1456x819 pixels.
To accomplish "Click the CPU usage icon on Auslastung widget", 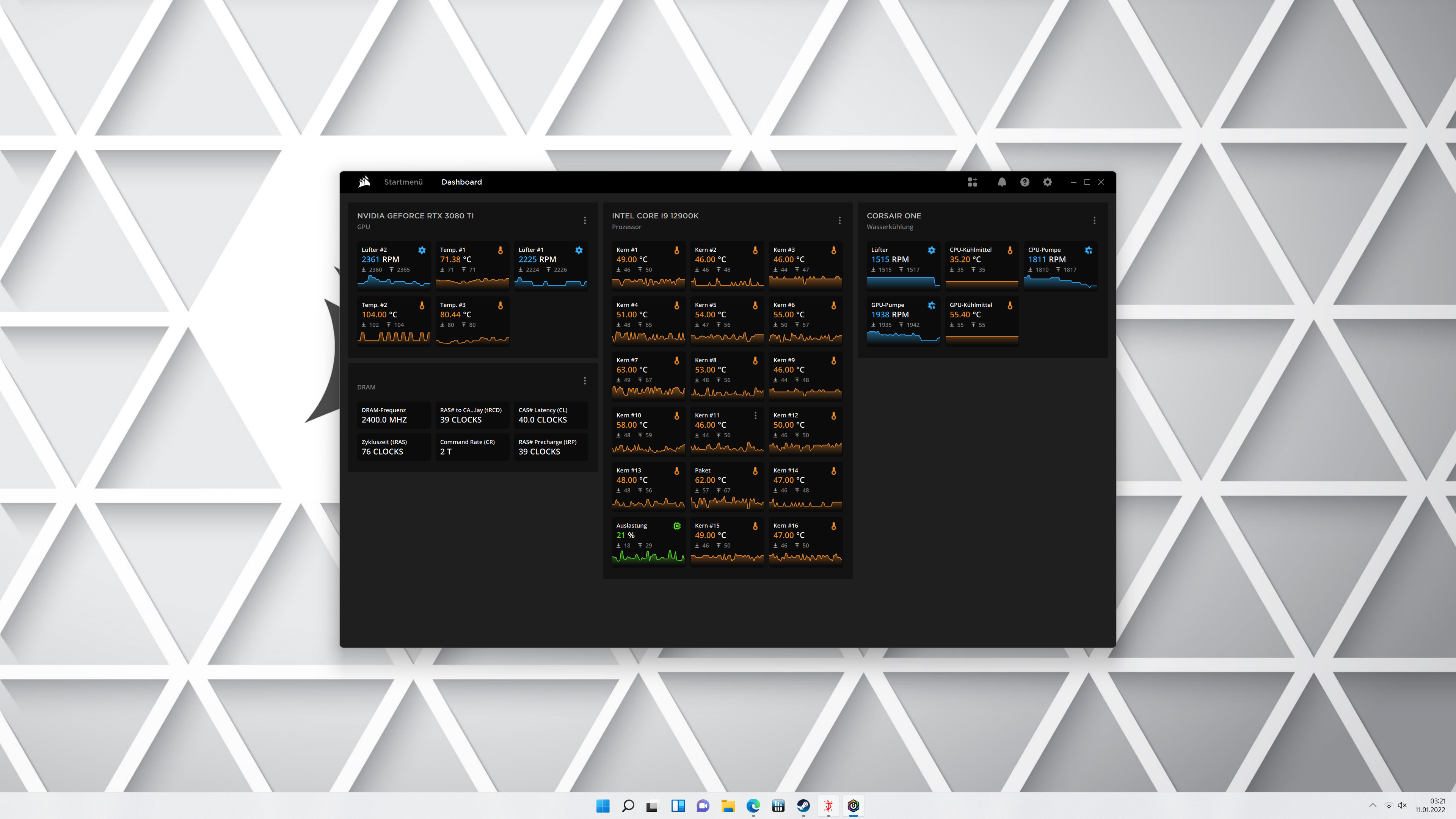I will coord(676,526).
